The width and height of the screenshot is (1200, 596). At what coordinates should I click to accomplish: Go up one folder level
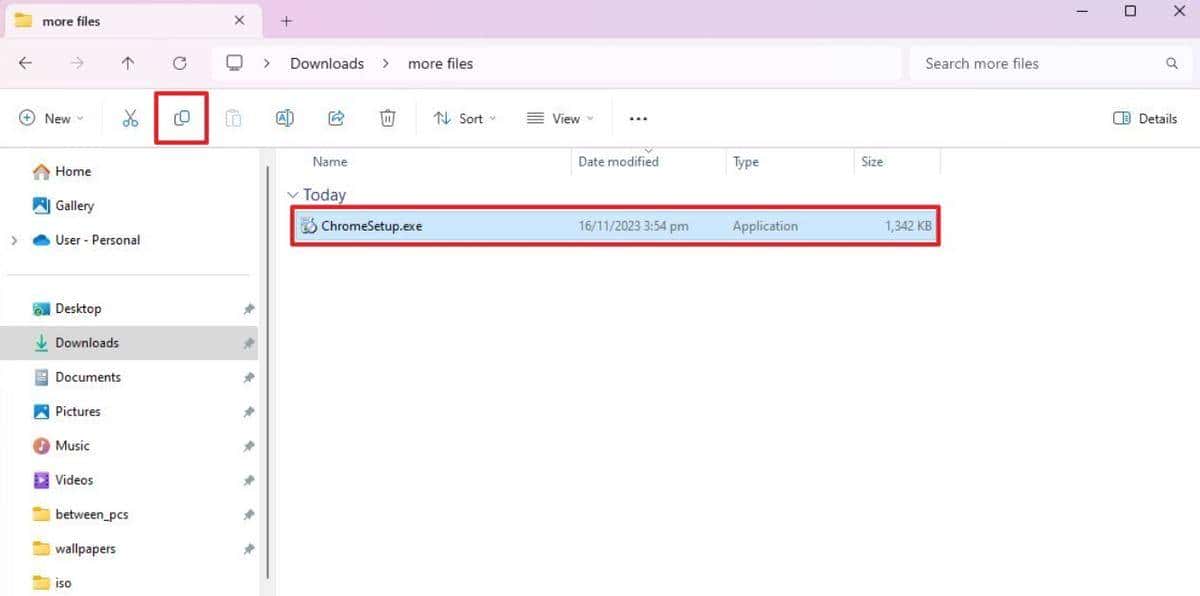128,63
